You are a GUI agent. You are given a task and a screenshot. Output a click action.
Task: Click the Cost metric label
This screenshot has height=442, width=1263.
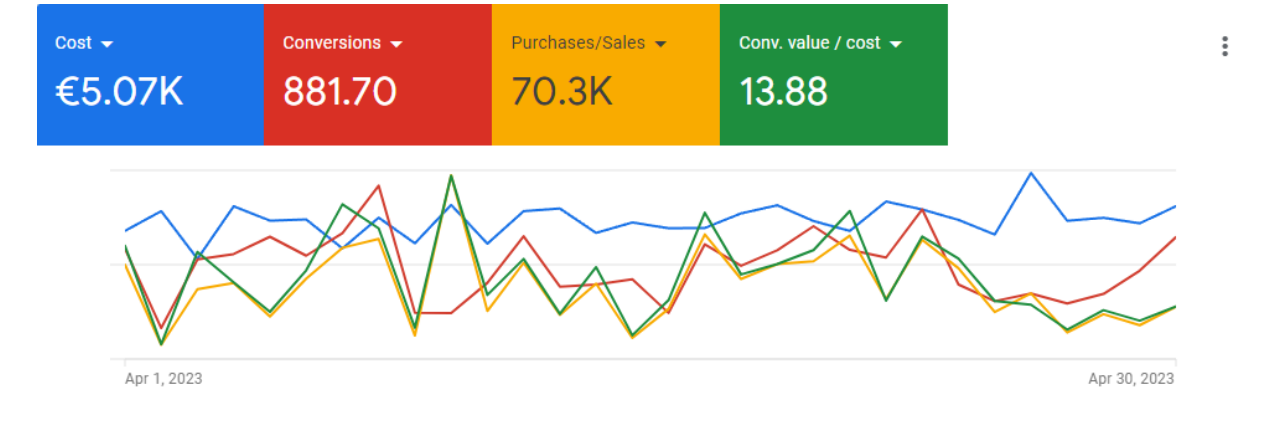(73, 43)
